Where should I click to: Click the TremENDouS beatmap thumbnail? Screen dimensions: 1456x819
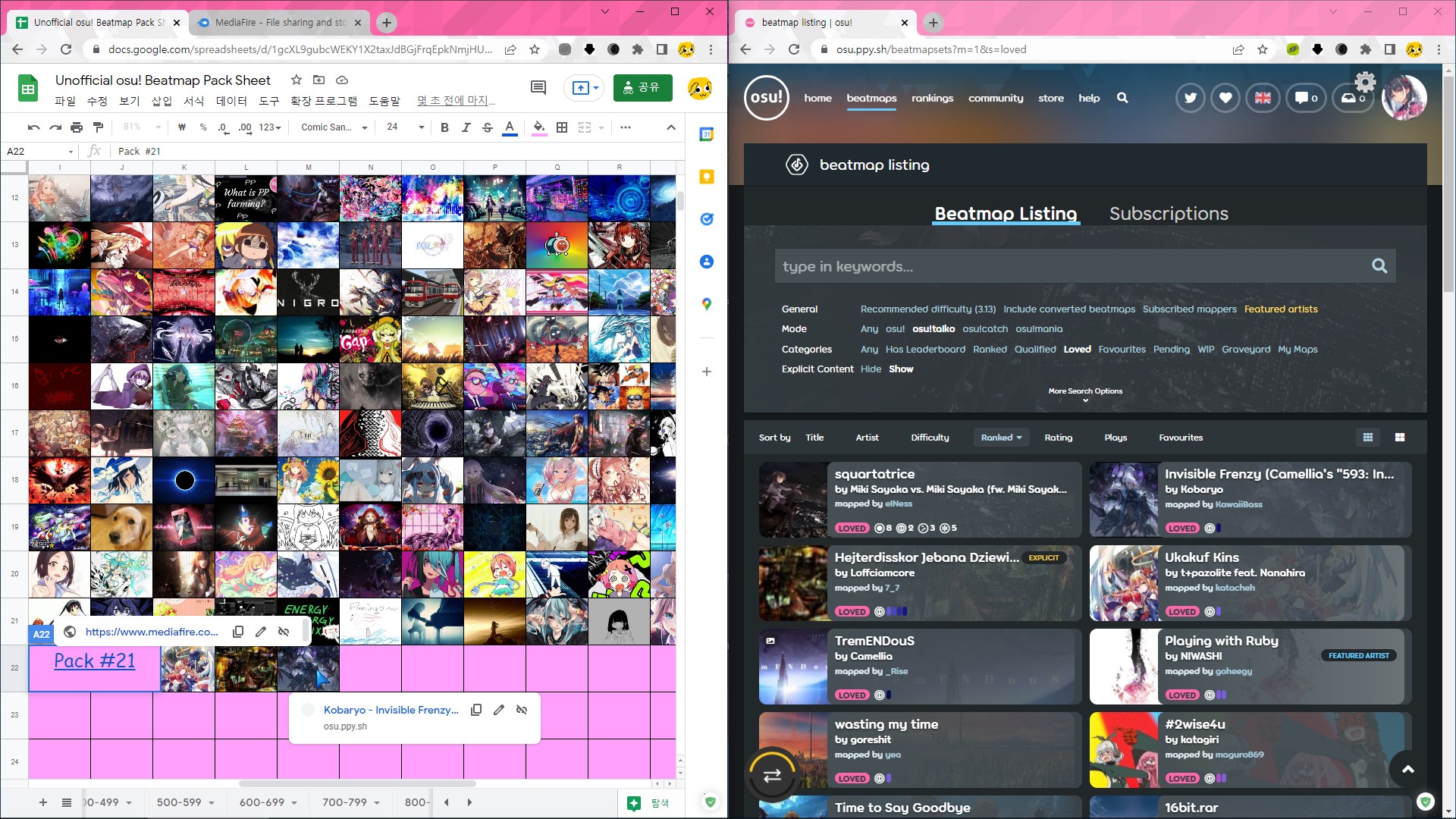[x=792, y=667]
